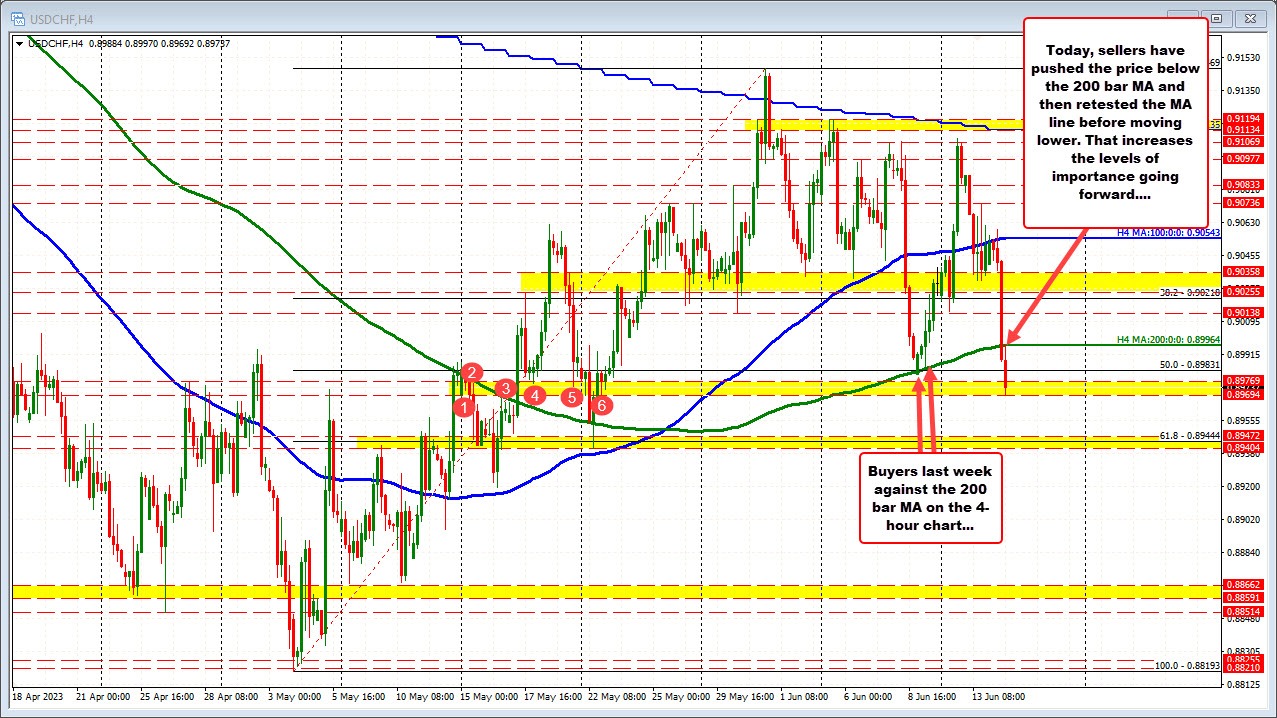Click the 0.91134 price level tag
The height and width of the screenshot is (718, 1277).
coord(1242,128)
